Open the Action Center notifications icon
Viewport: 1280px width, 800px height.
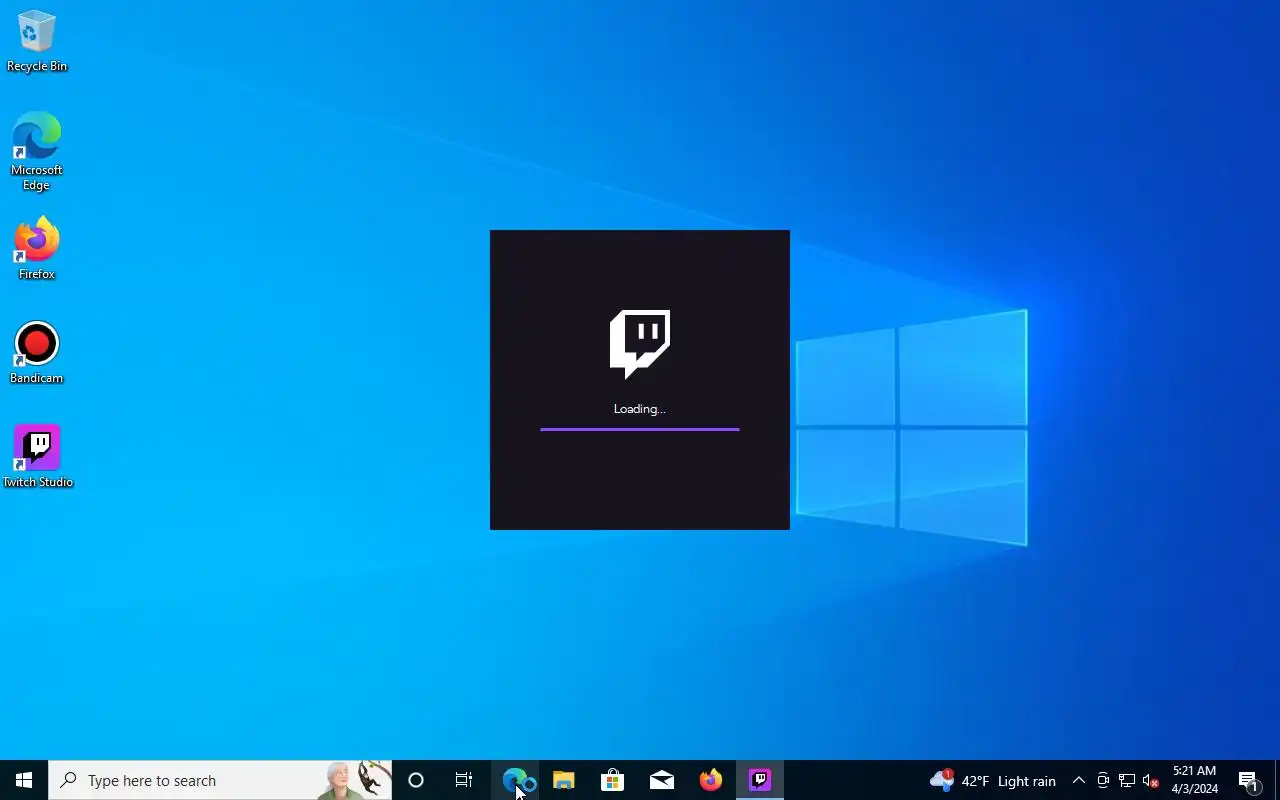click(x=1248, y=780)
